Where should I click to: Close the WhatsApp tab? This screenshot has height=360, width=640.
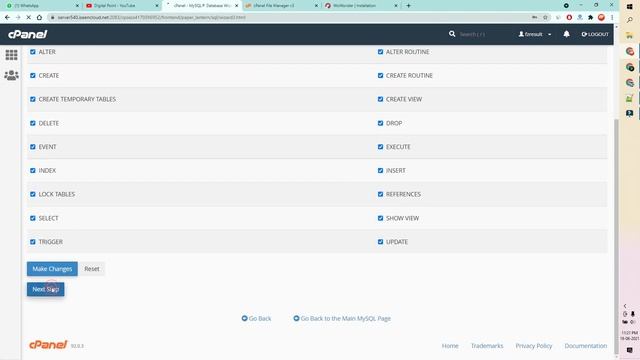[x=77, y=6]
